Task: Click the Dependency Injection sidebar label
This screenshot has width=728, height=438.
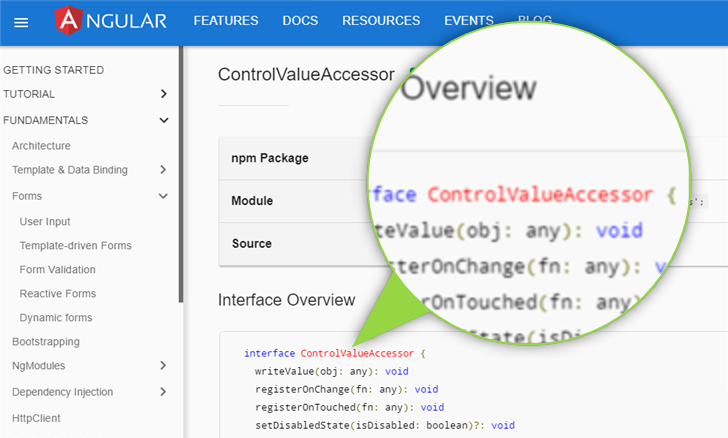Action: click(62, 392)
